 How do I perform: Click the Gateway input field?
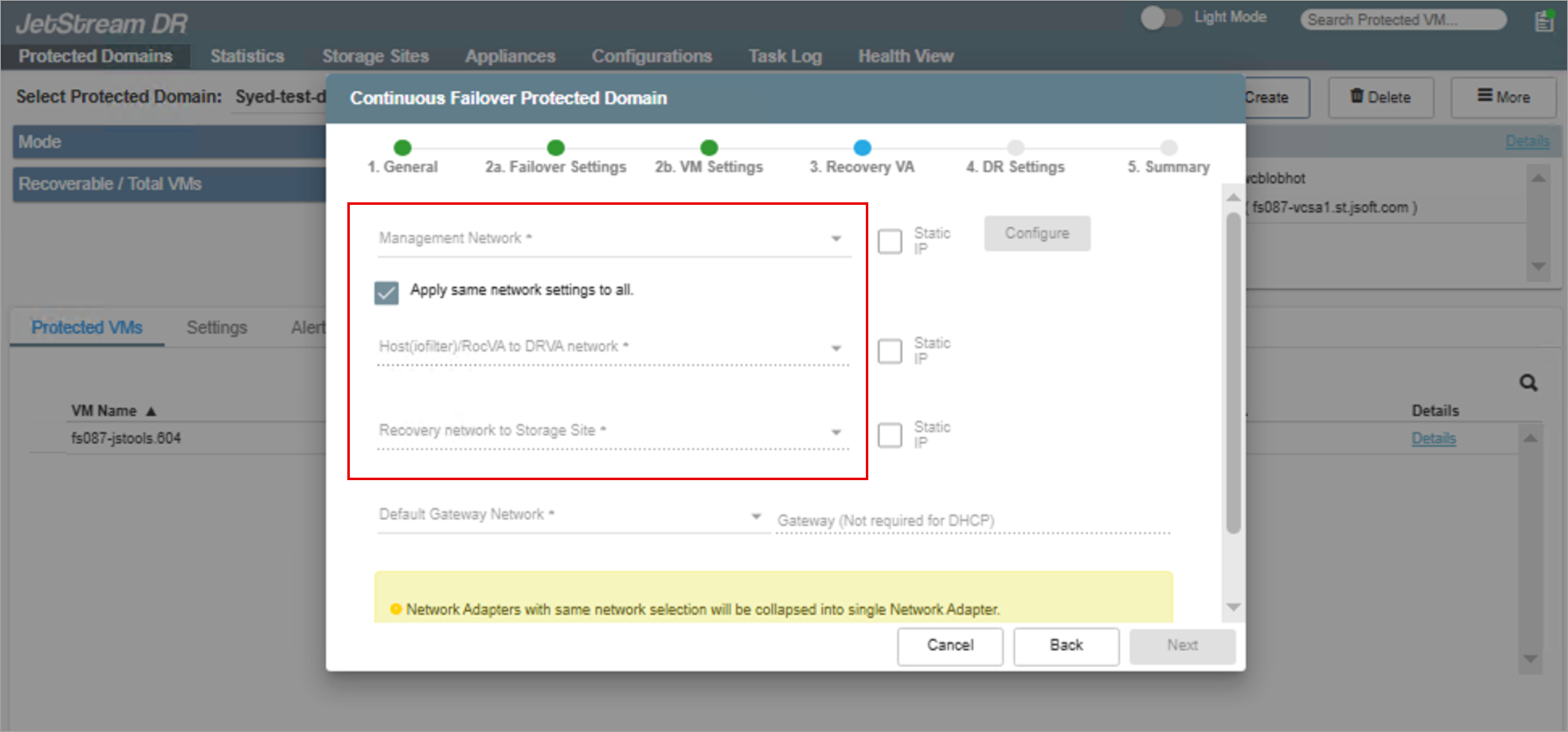[x=972, y=520]
